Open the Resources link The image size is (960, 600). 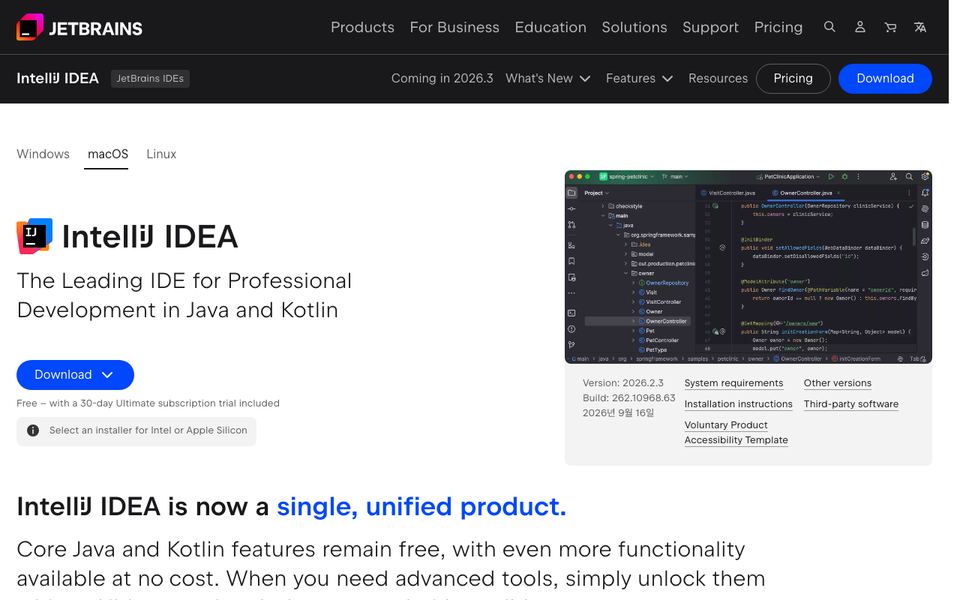[x=718, y=78]
